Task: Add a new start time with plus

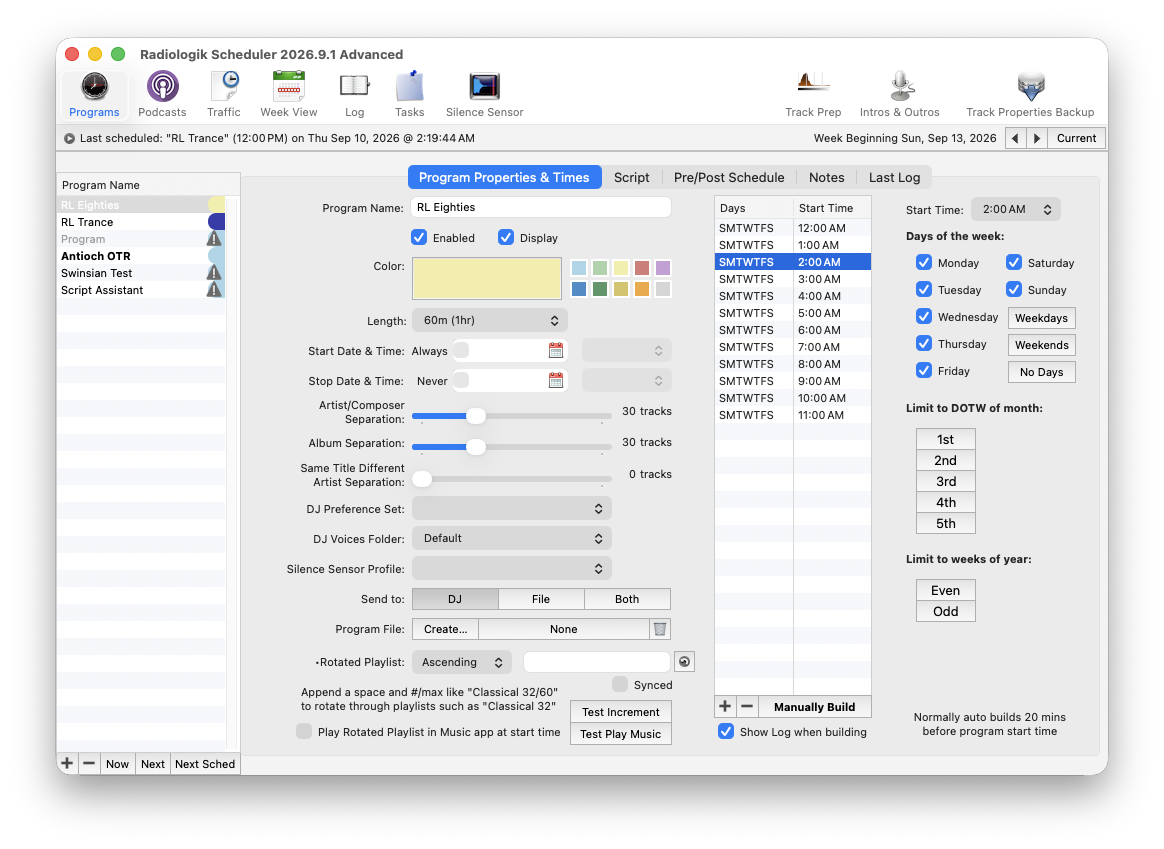Action: (x=725, y=707)
